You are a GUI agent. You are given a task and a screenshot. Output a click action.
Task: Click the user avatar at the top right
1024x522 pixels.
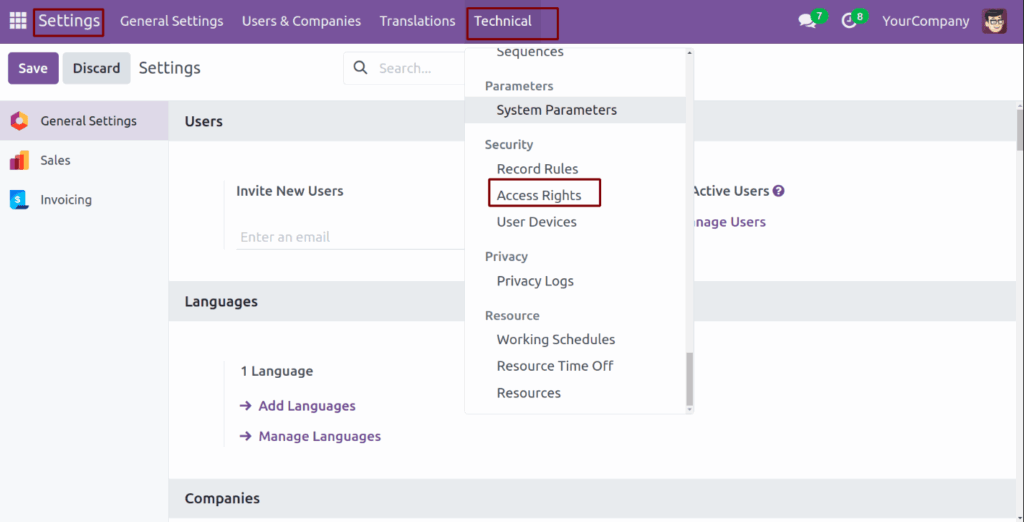pyautogui.click(x=994, y=21)
